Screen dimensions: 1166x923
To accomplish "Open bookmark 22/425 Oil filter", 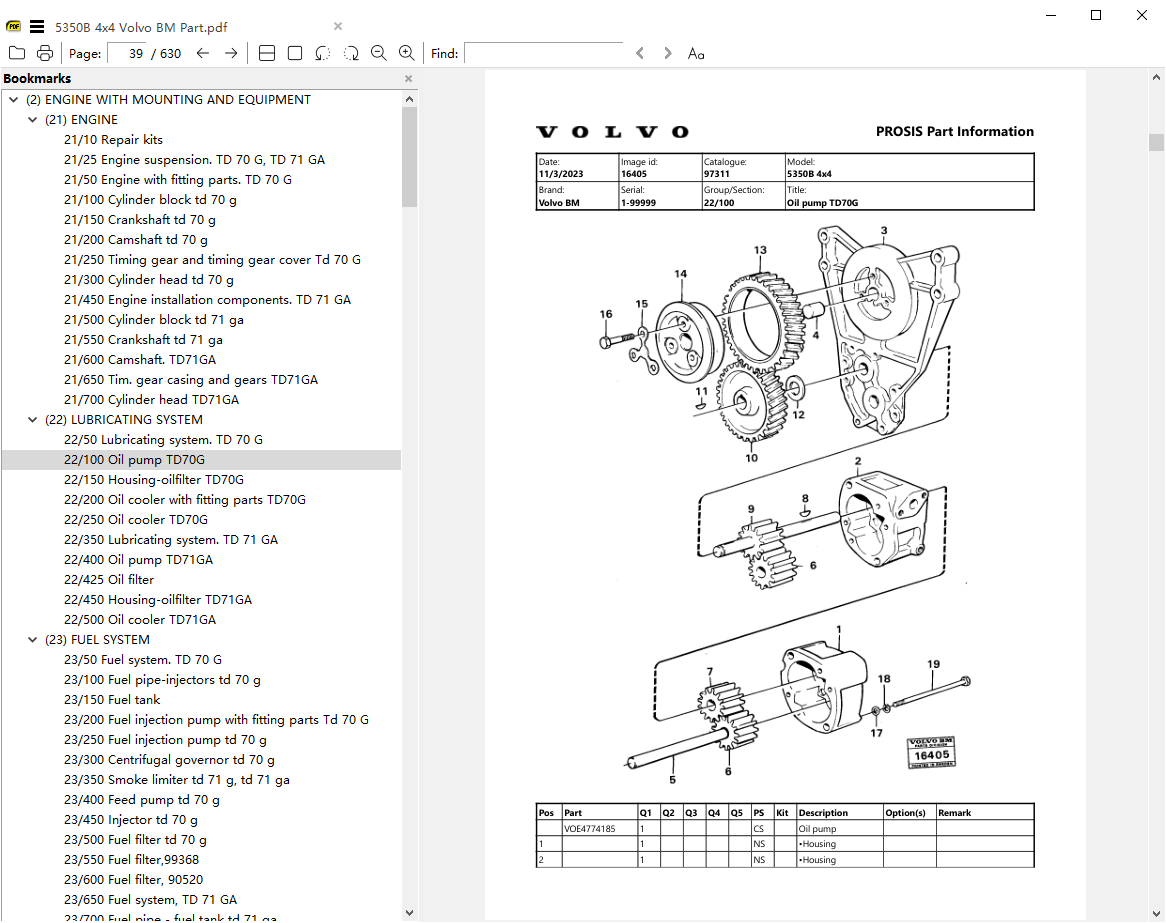I will point(109,580).
